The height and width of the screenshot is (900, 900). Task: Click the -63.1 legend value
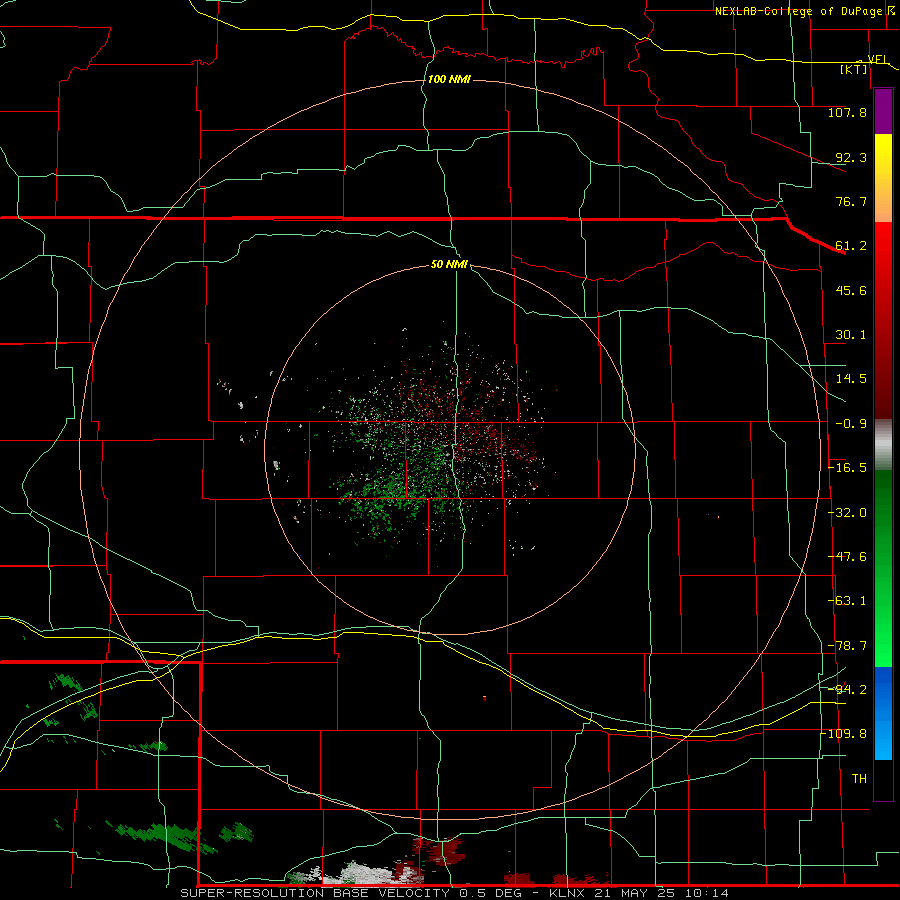pos(847,601)
